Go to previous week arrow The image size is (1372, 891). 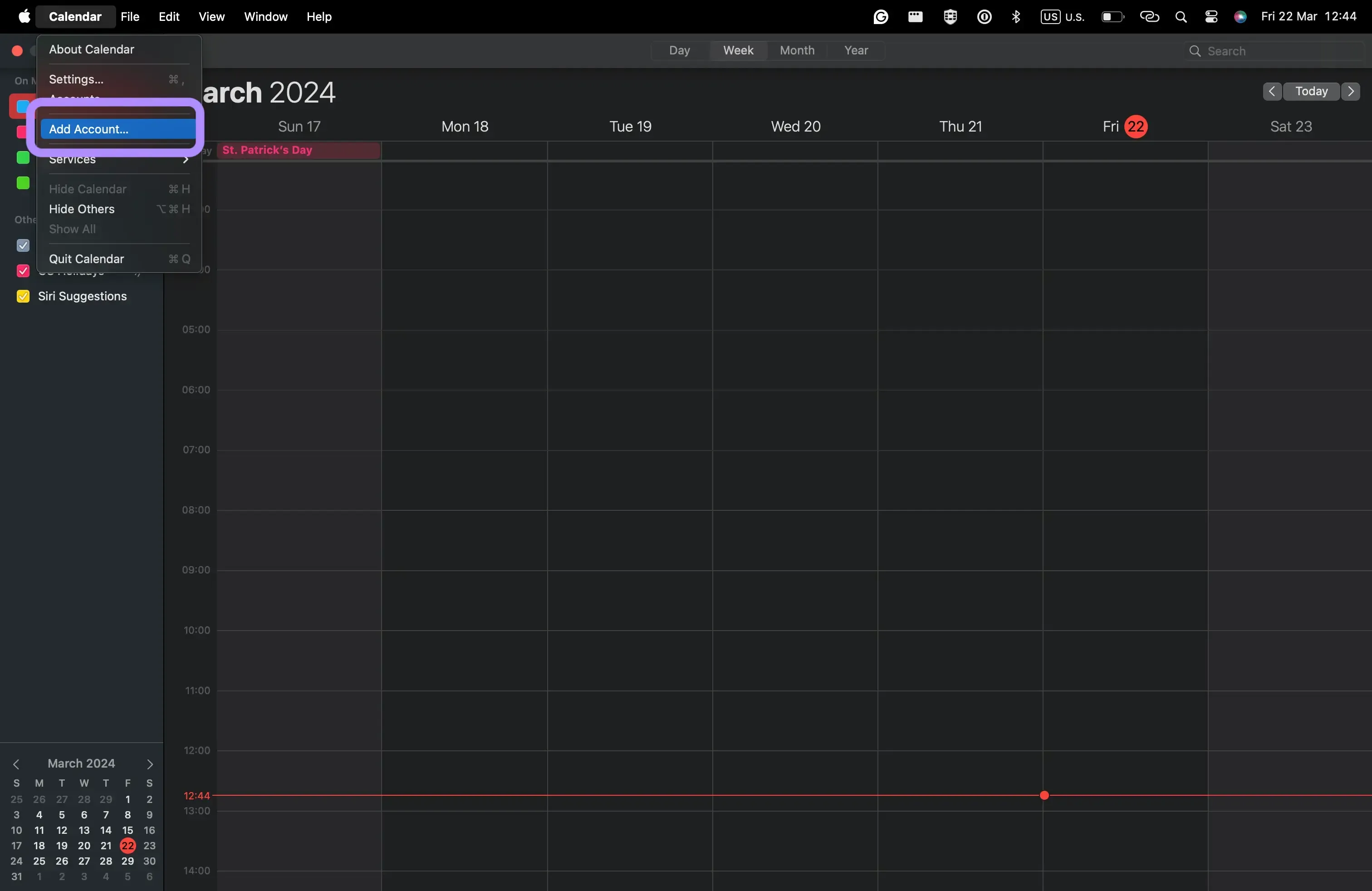click(x=1272, y=92)
